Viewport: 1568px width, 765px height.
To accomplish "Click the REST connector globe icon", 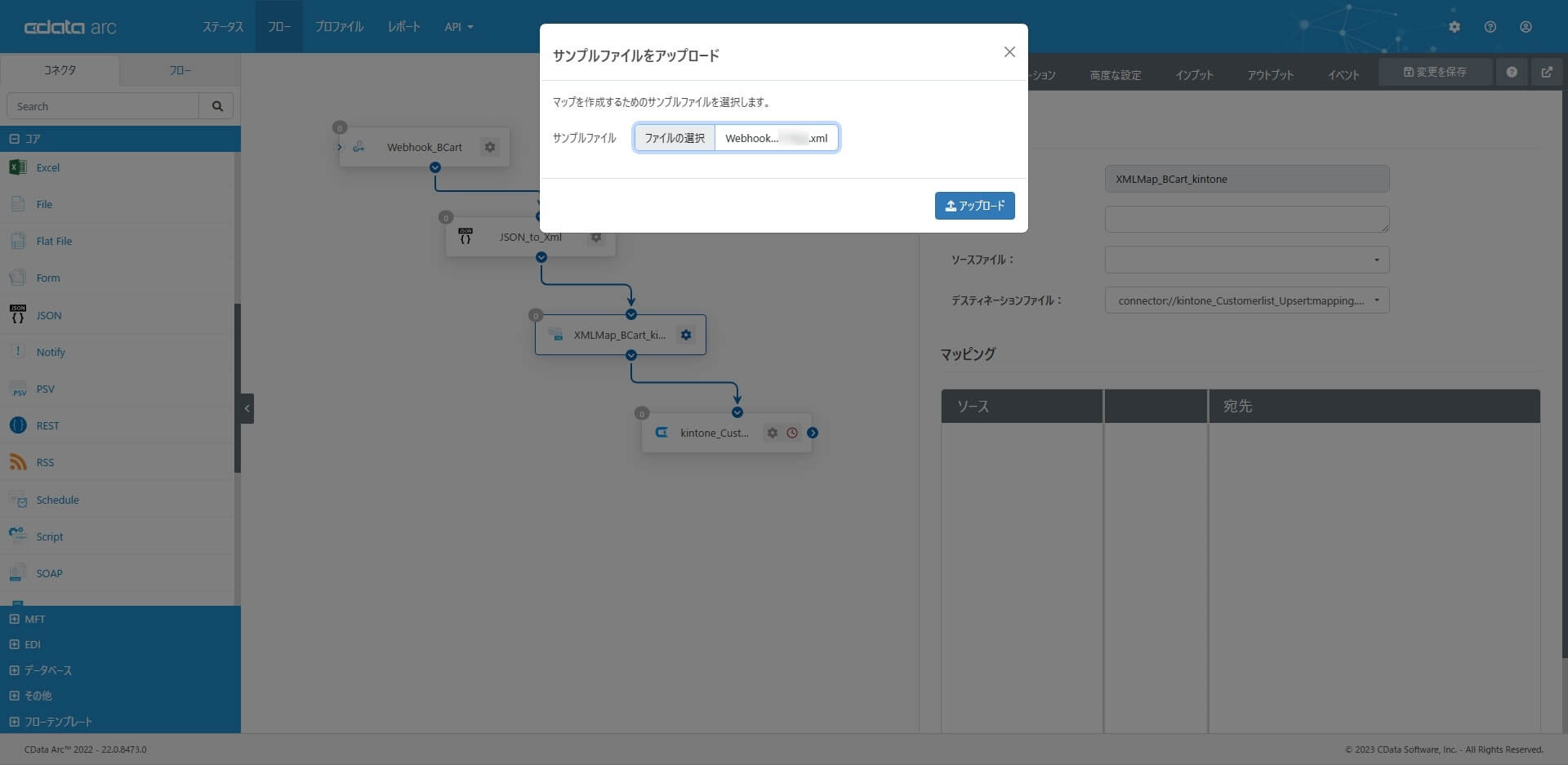I will click(17, 425).
